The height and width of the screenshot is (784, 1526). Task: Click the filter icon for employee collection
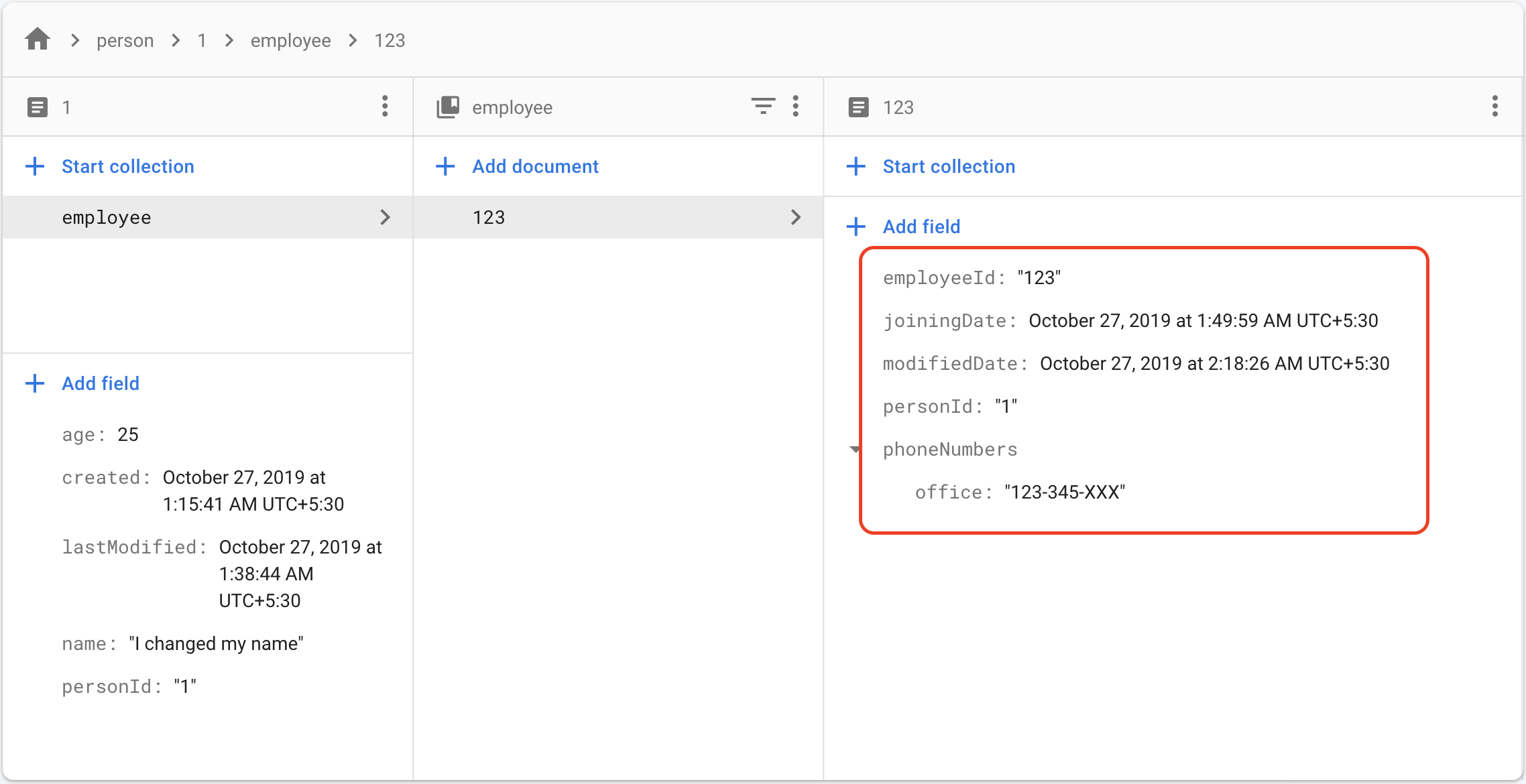763,107
